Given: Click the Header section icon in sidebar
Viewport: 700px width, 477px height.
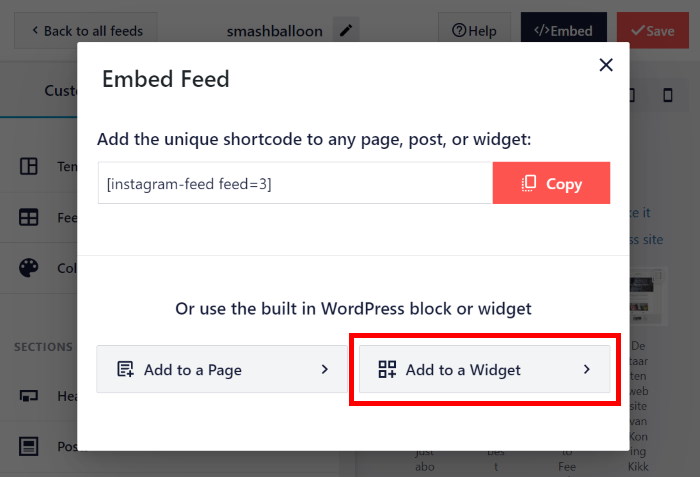Looking at the screenshot, I should pos(29,396).
